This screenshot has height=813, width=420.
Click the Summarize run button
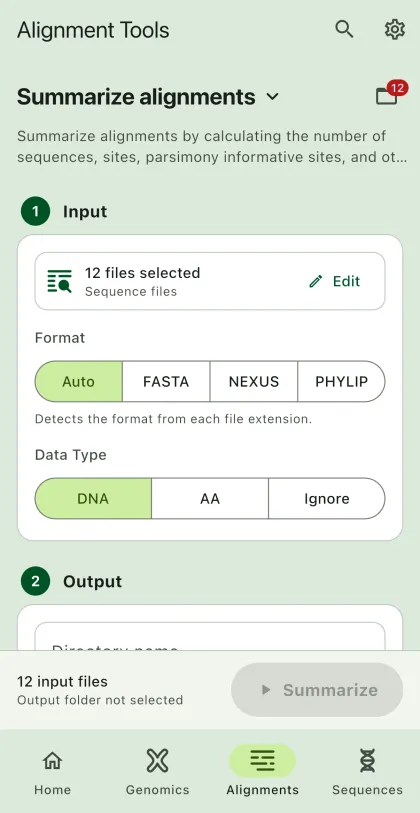(x=317, y=690)
